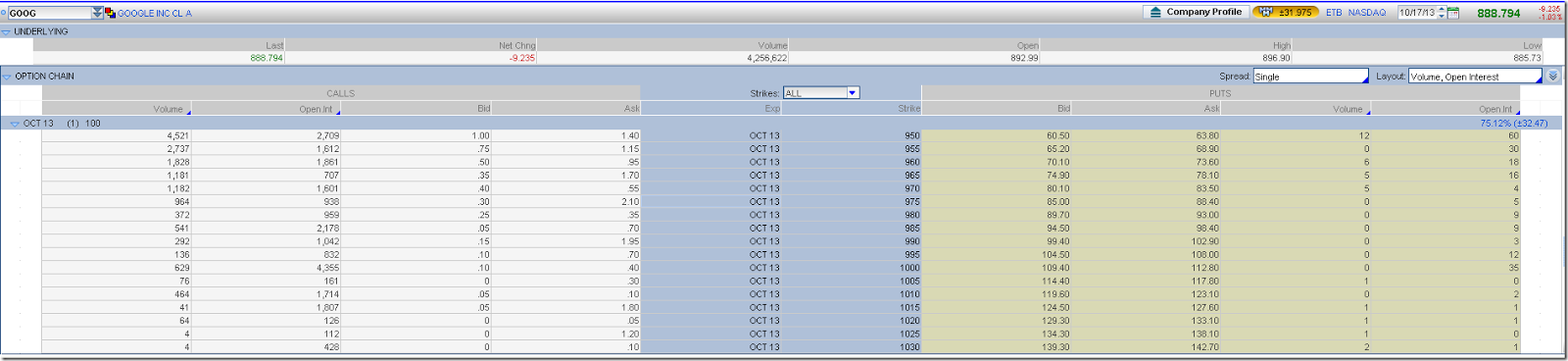Screen dimensions: 1568x361
Task: Click the Net Chng value -9.235
Action: click(521, 58)
